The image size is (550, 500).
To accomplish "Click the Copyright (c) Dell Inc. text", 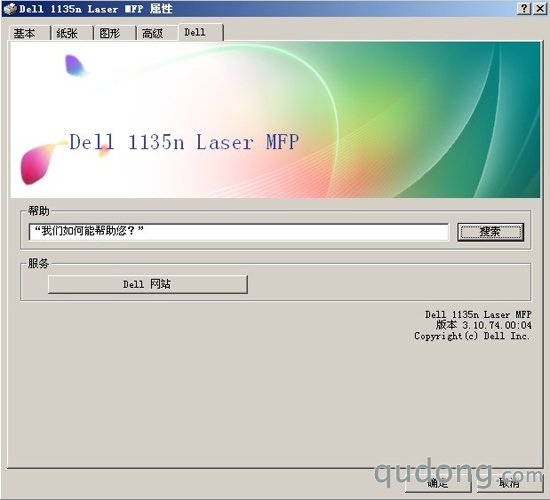I will pos(472,336).
